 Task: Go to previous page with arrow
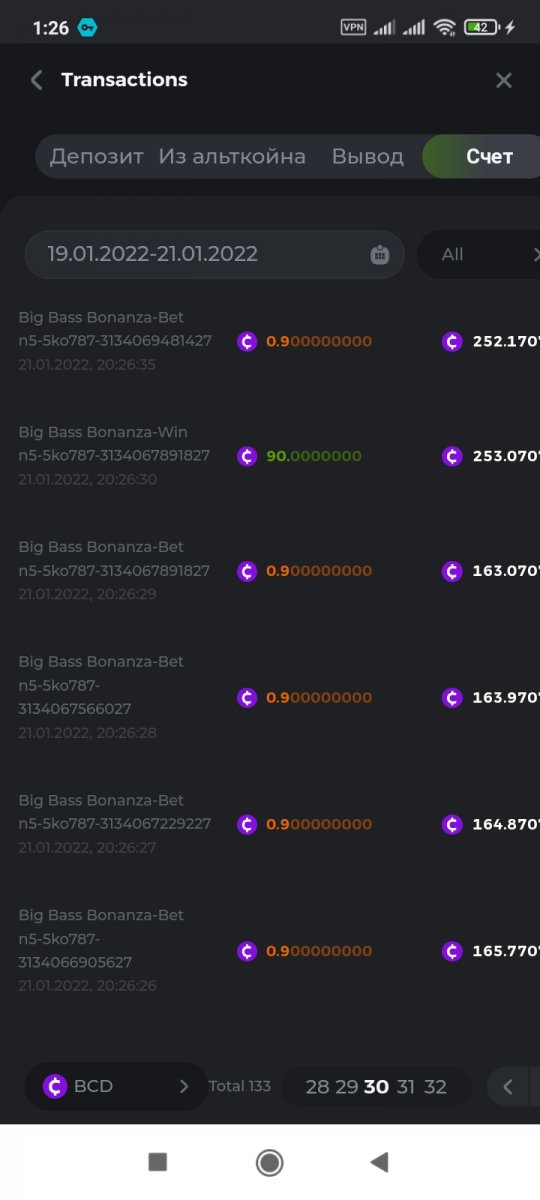pyautogui.click(x=508, y=1087)
